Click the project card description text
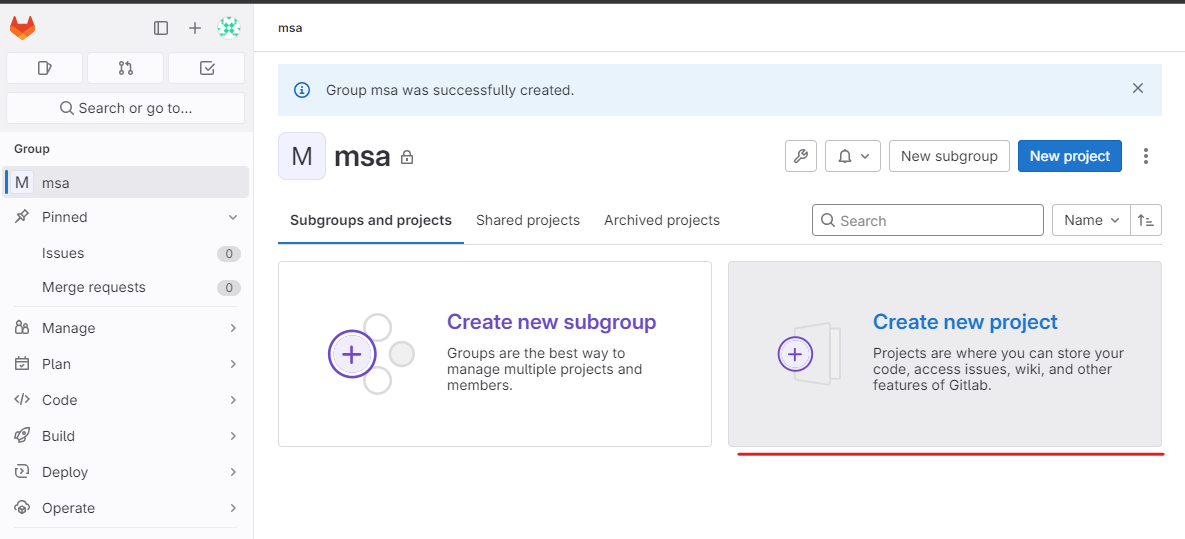Viewport: 1185px width, 539px height. click(x=998, y=369)
